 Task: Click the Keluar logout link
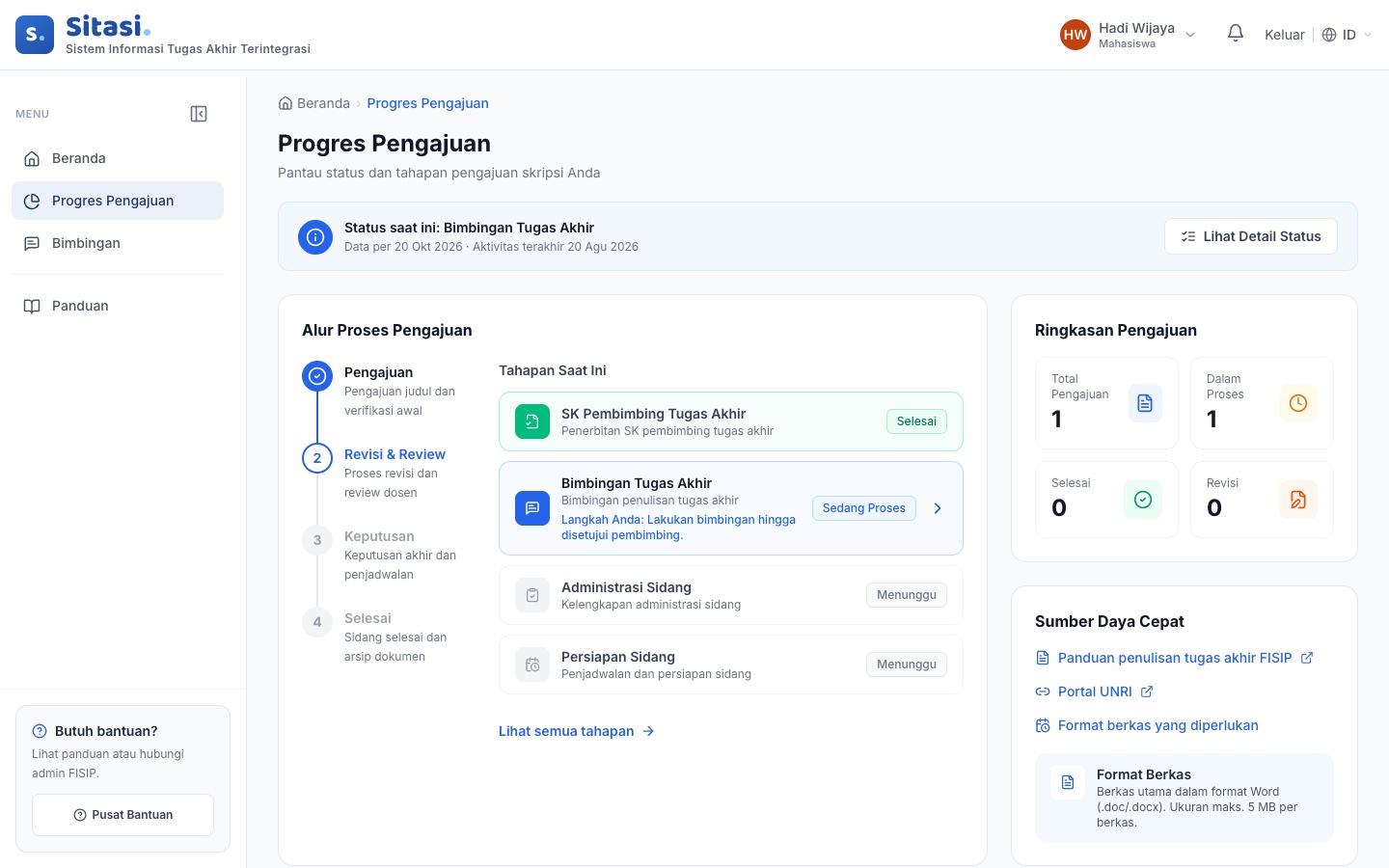coord(1285,35)
